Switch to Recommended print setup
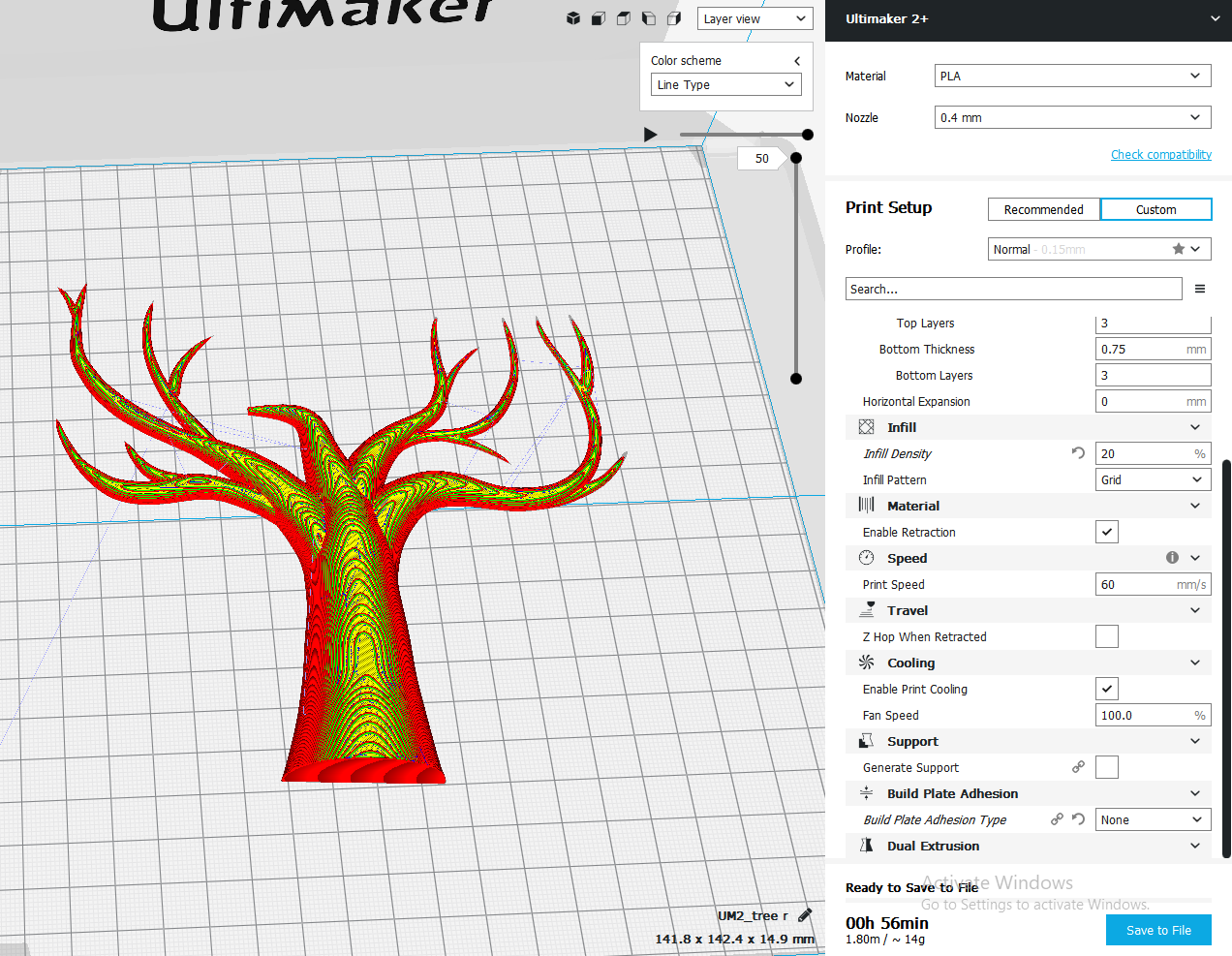 (1043, 209)
